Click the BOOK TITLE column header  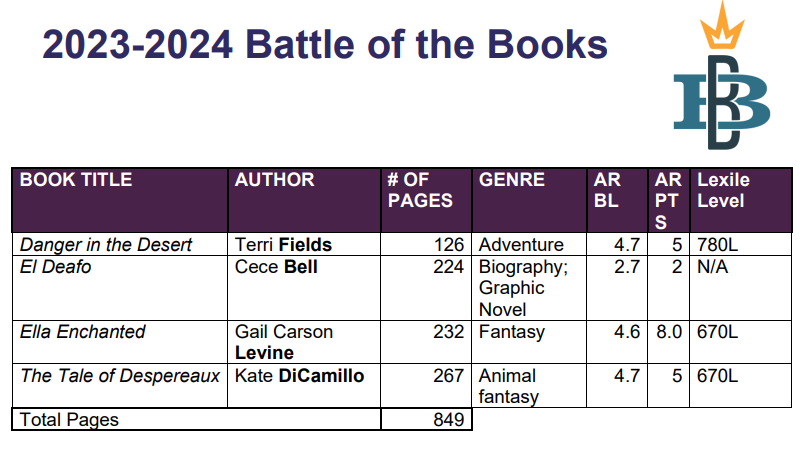tap(120, 200)
